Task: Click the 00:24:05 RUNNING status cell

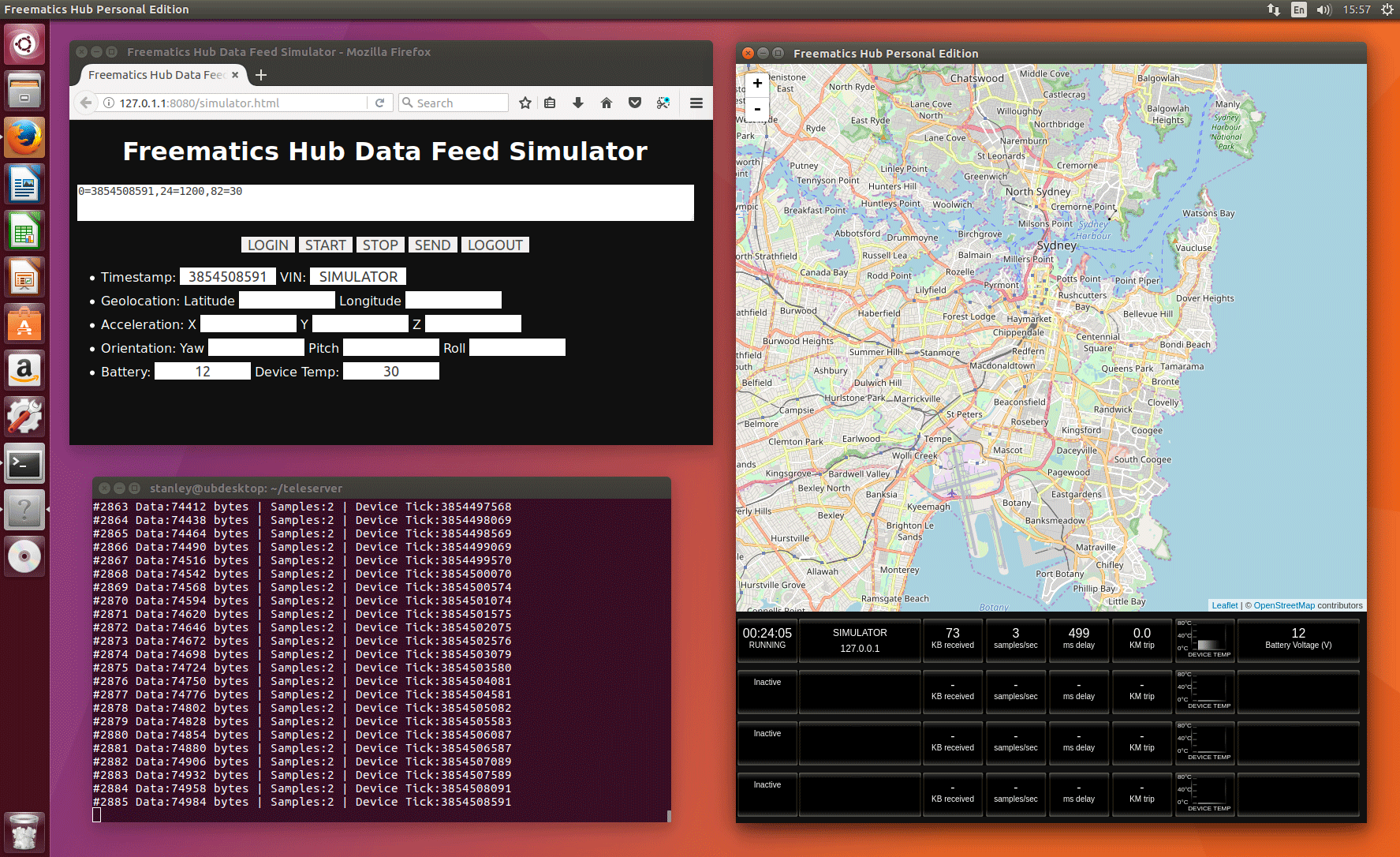Action: coord(767,640)
